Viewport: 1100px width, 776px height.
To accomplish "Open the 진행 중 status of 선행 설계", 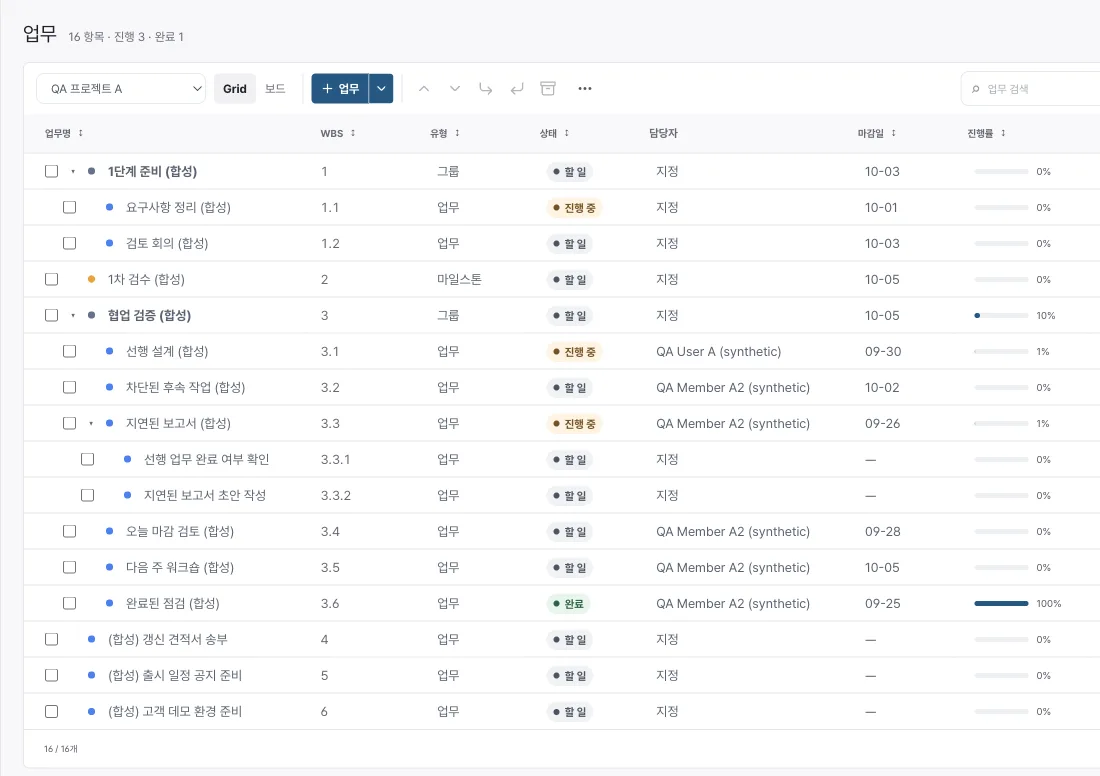I will 574,352.
